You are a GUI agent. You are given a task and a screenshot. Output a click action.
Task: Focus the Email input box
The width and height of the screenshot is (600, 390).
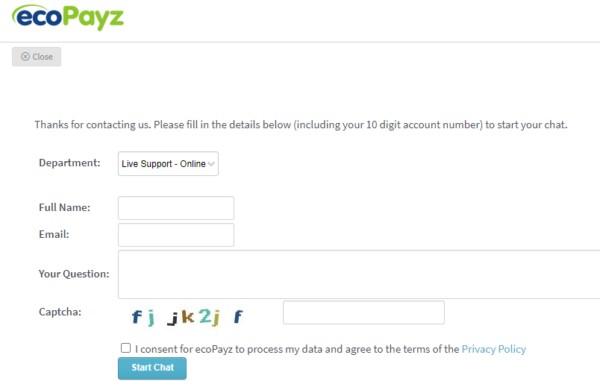point(176,235)
